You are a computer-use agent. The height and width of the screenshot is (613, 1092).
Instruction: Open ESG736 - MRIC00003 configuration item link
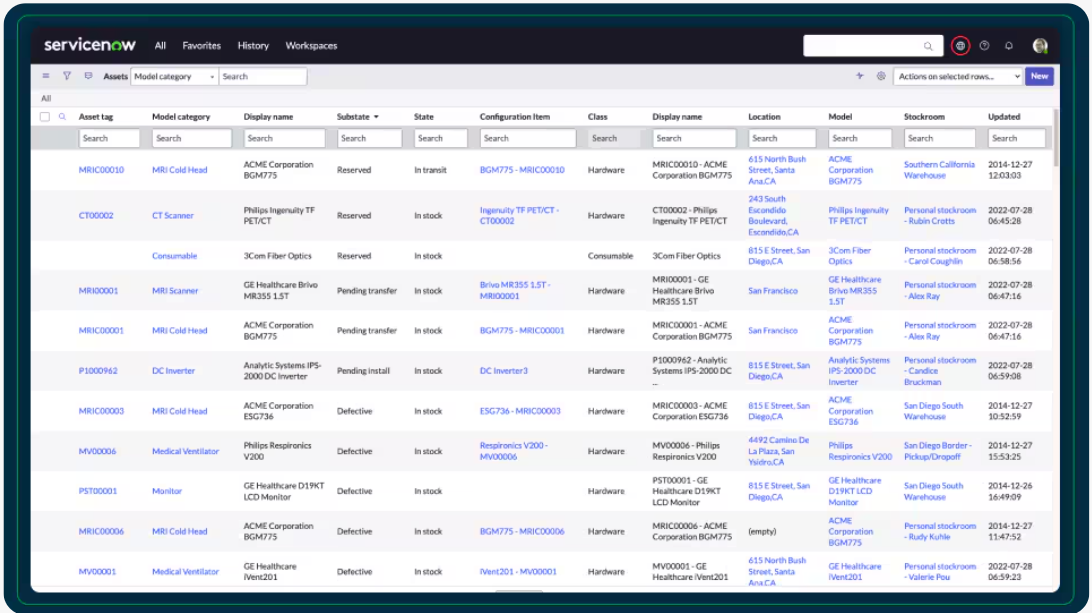tap(520, 411)
